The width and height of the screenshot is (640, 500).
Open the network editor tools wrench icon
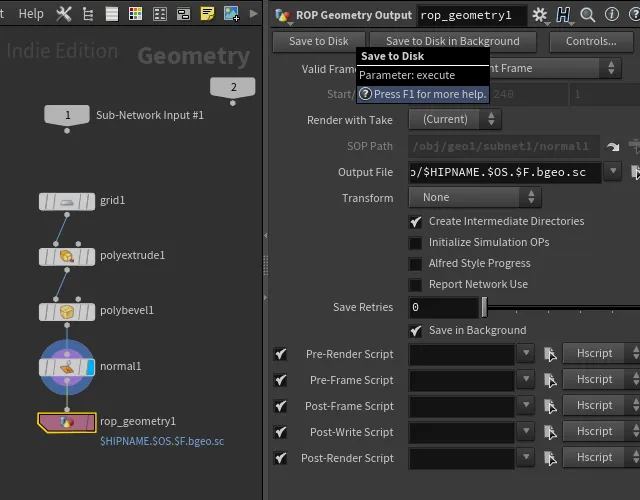pyautogui.click(x=64, y=14)
